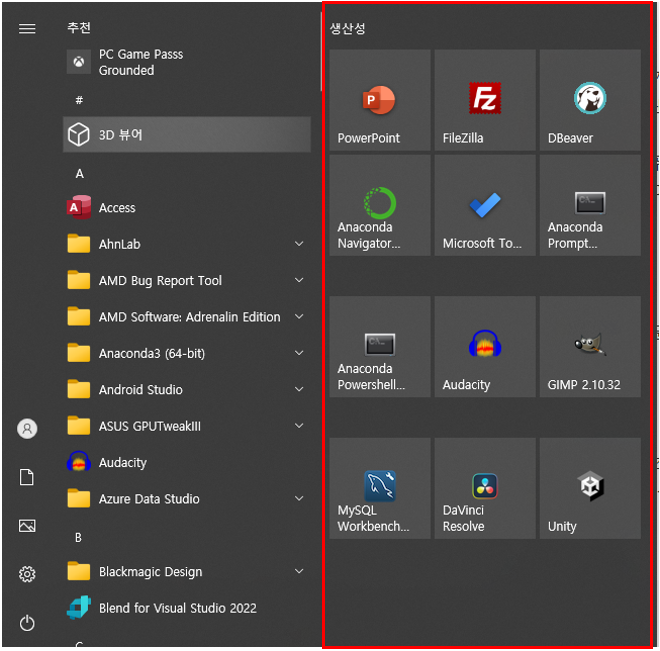Image resolution: width=660 pixels, height=651 pixels.
Task: Click the A section letter header
Action: click(80, 174)
